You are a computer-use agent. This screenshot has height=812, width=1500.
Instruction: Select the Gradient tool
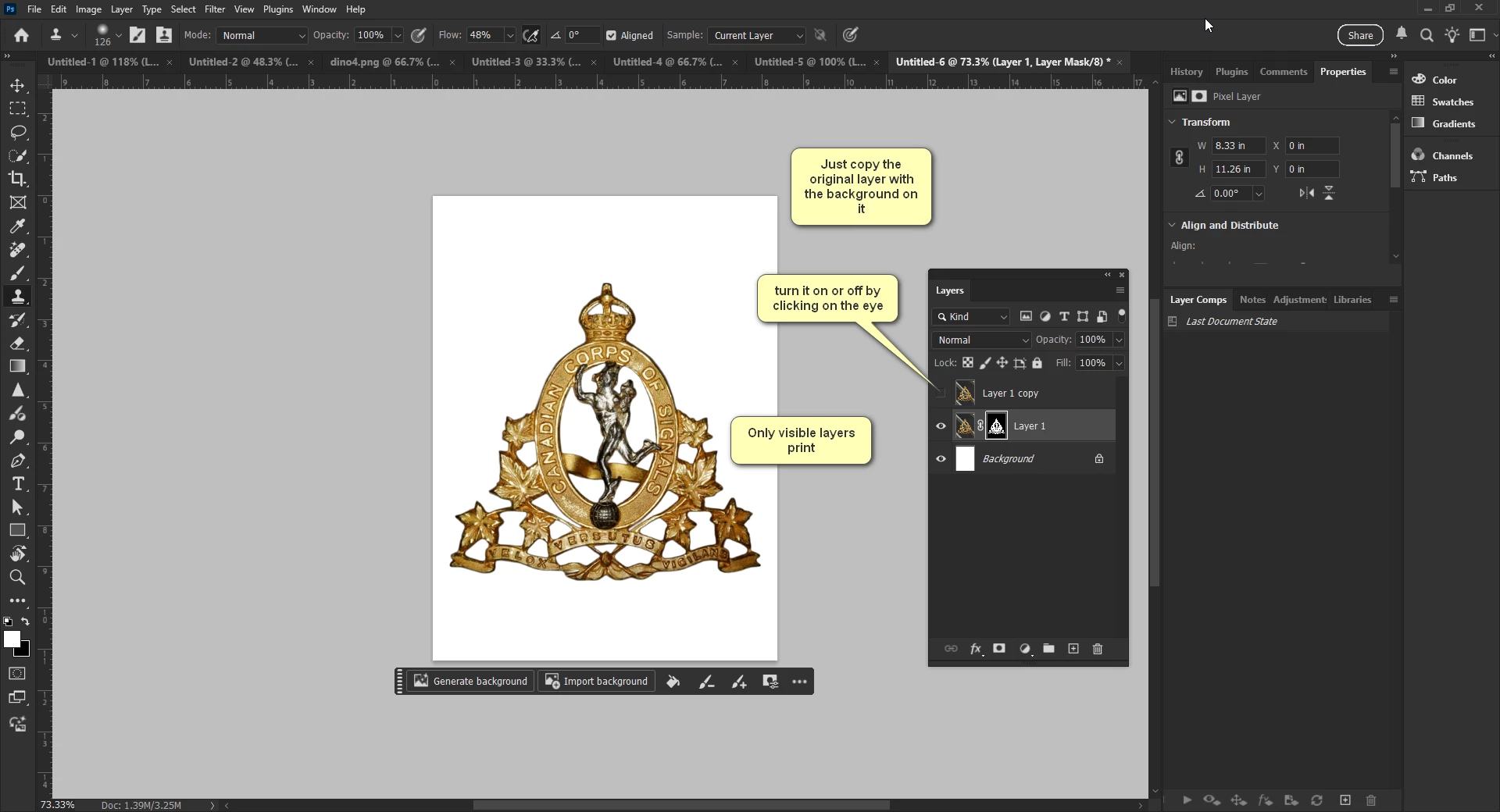pyautogui.click(x=17, y=366)
